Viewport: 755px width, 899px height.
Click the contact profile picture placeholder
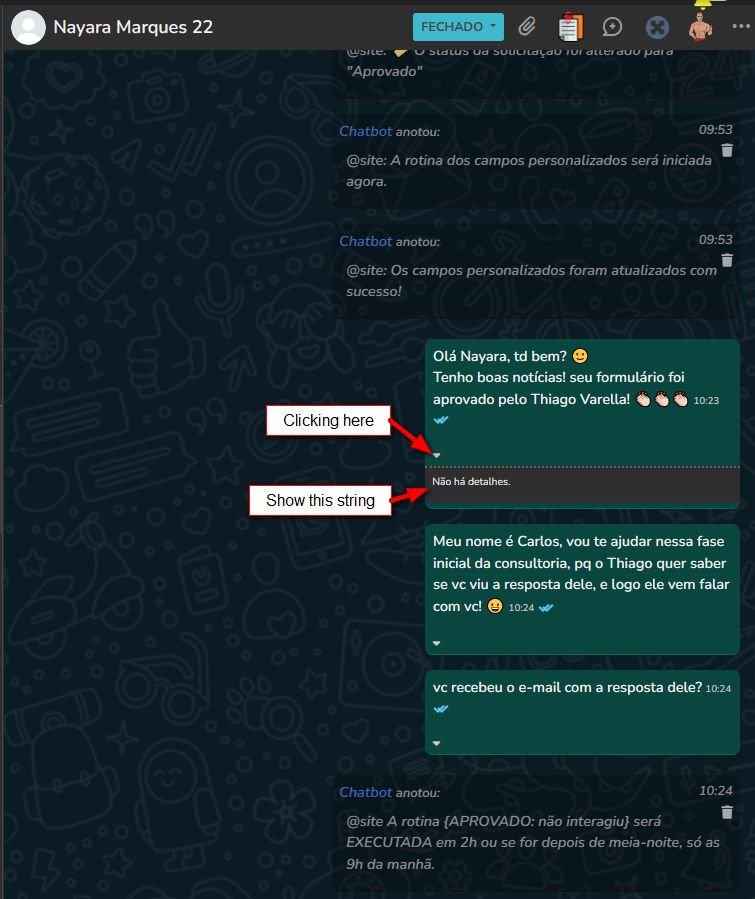pyautogui.click(x=29, y=27)
